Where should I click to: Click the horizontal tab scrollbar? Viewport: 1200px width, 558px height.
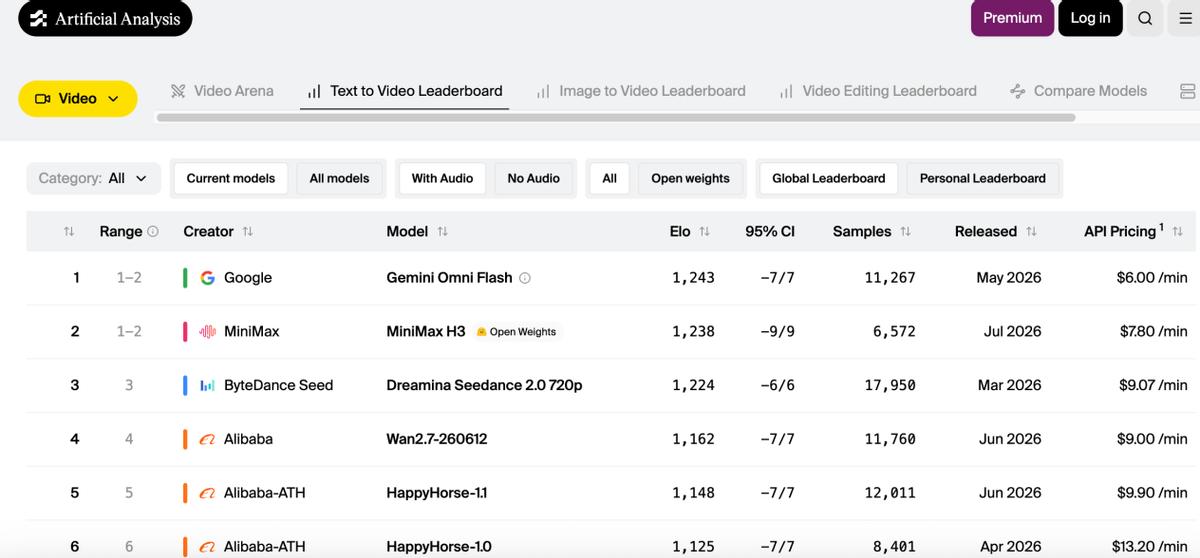(x=616, y=118)
